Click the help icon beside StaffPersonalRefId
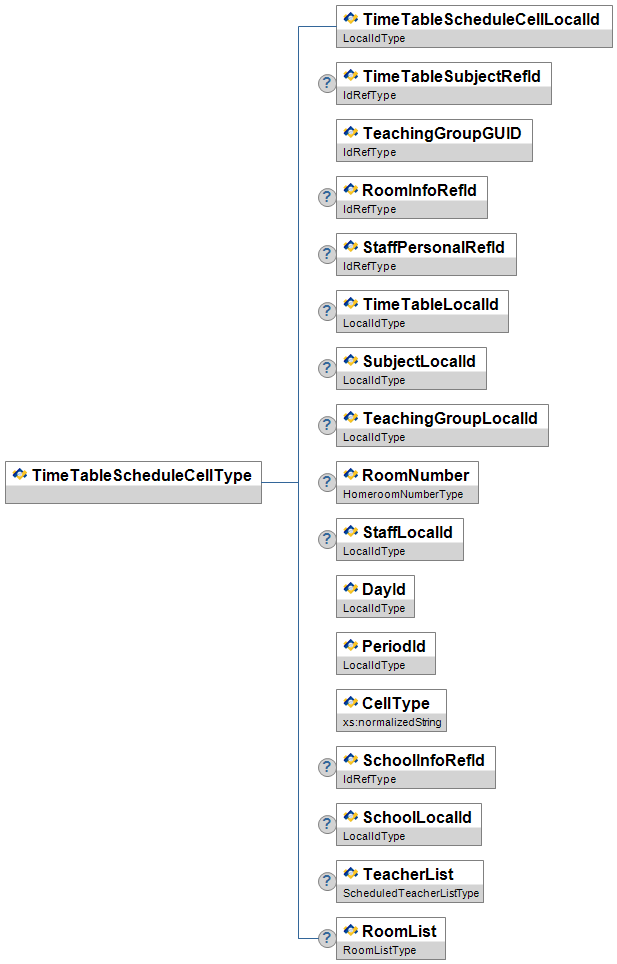The width and height of the screenshot is (617, 964). (326, 255)
